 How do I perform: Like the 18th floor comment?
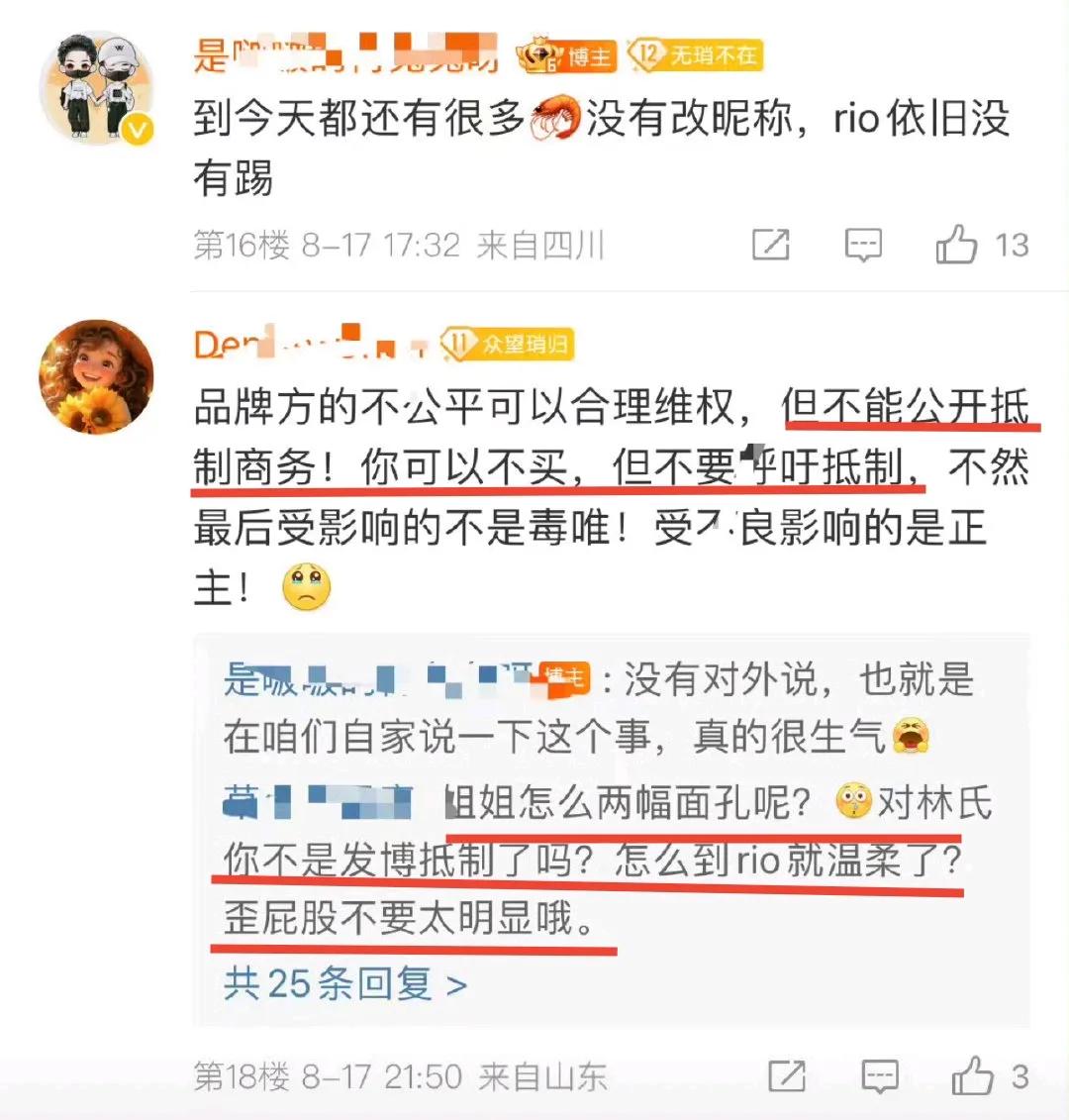(972, 1075)
